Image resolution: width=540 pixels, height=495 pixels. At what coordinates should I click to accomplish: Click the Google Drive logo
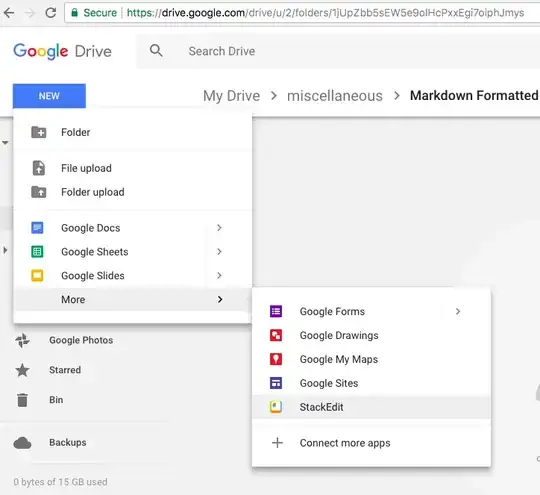pyautogui.click(x=62, y=51)
